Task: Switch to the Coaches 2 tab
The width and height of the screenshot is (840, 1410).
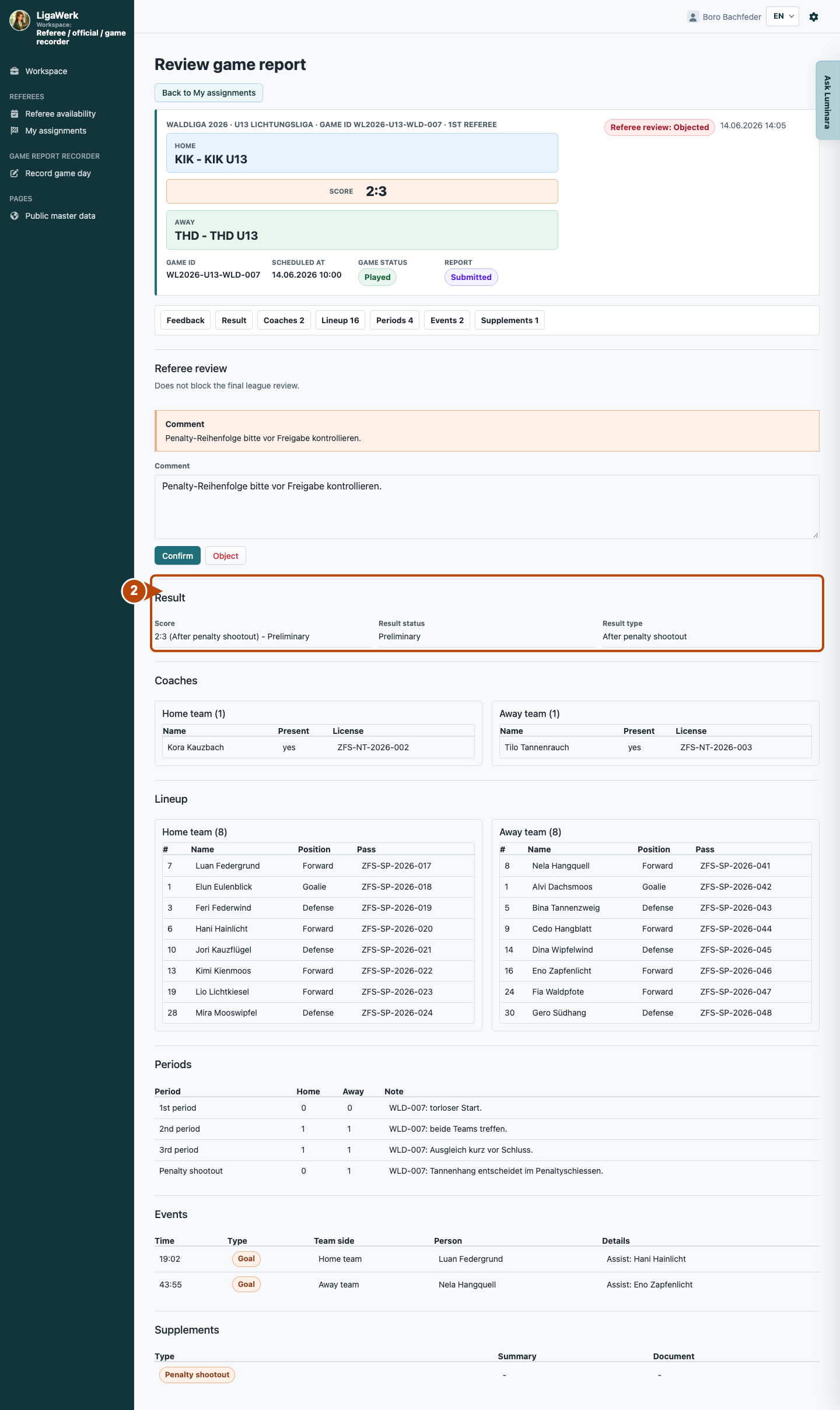Action: (284, 320)
